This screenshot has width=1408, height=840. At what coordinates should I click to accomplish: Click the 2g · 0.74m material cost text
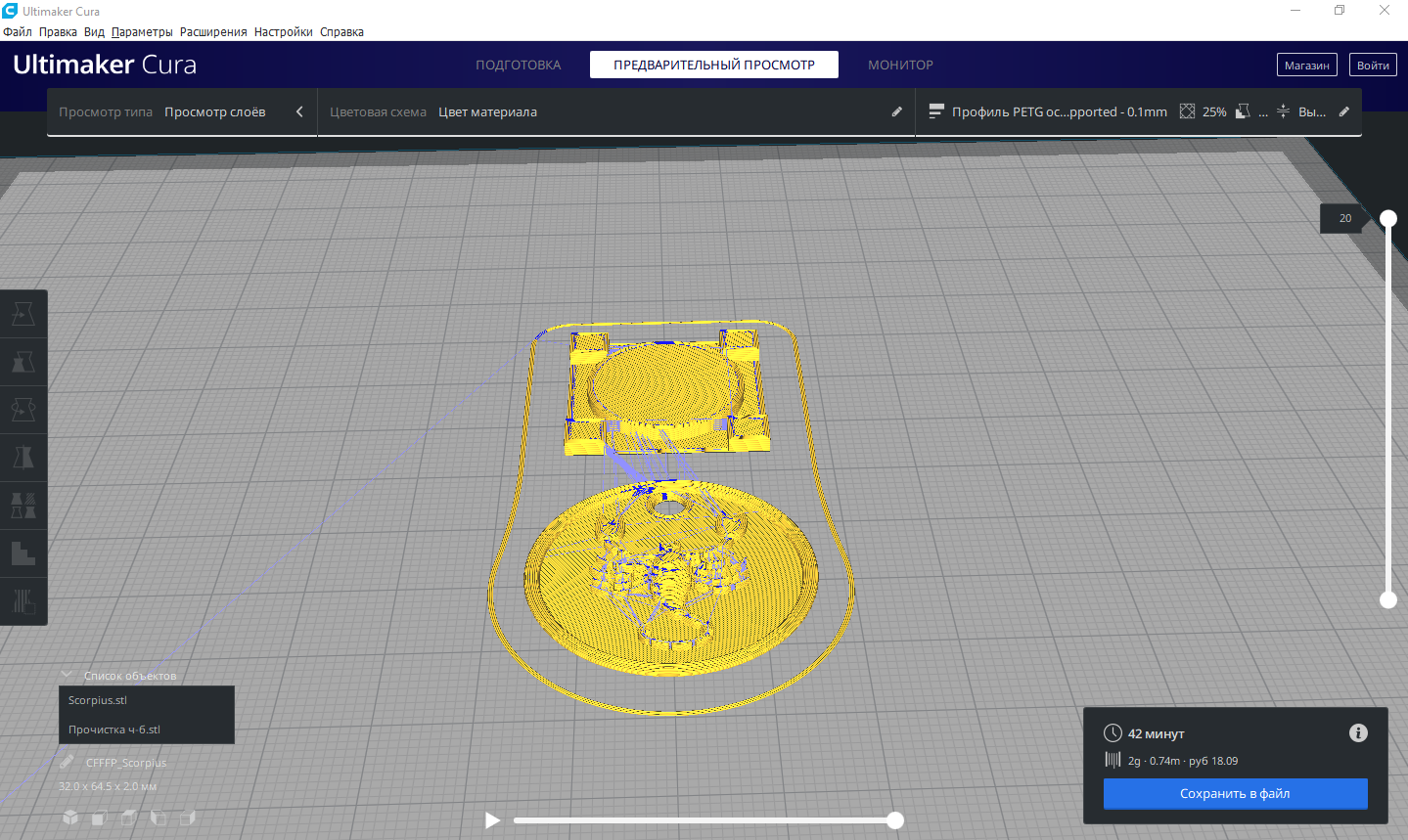tap(1183, 761)
